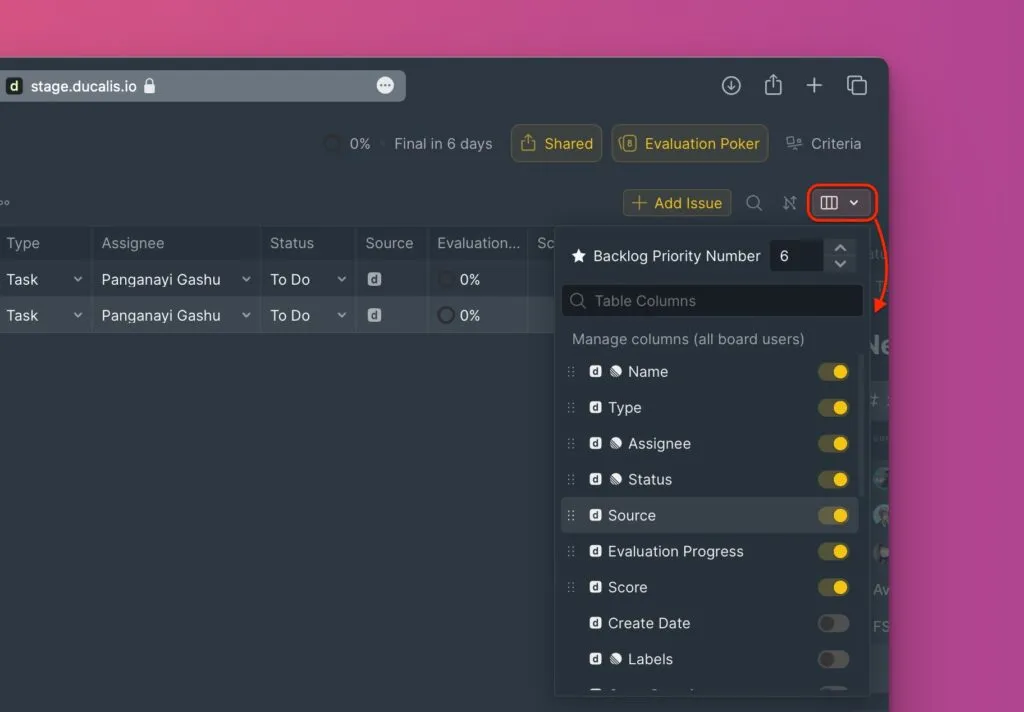Enable the Labels column toggle

click(x=833, y=660)
